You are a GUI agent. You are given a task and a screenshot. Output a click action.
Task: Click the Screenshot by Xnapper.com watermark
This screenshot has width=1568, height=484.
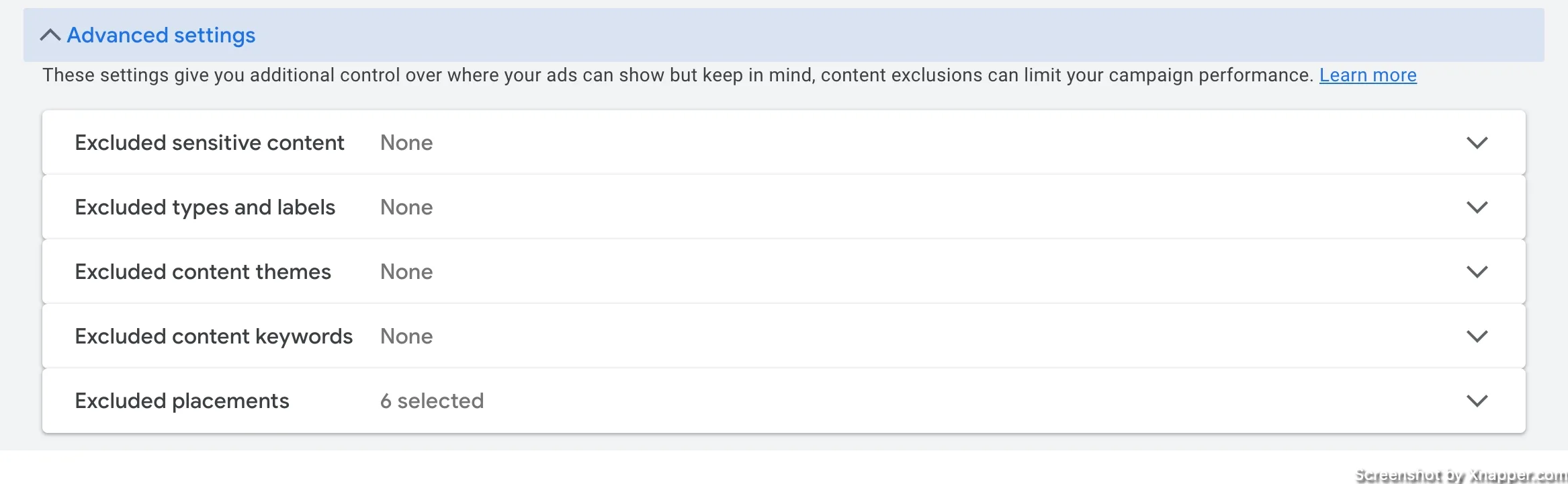pos(1461,475)
